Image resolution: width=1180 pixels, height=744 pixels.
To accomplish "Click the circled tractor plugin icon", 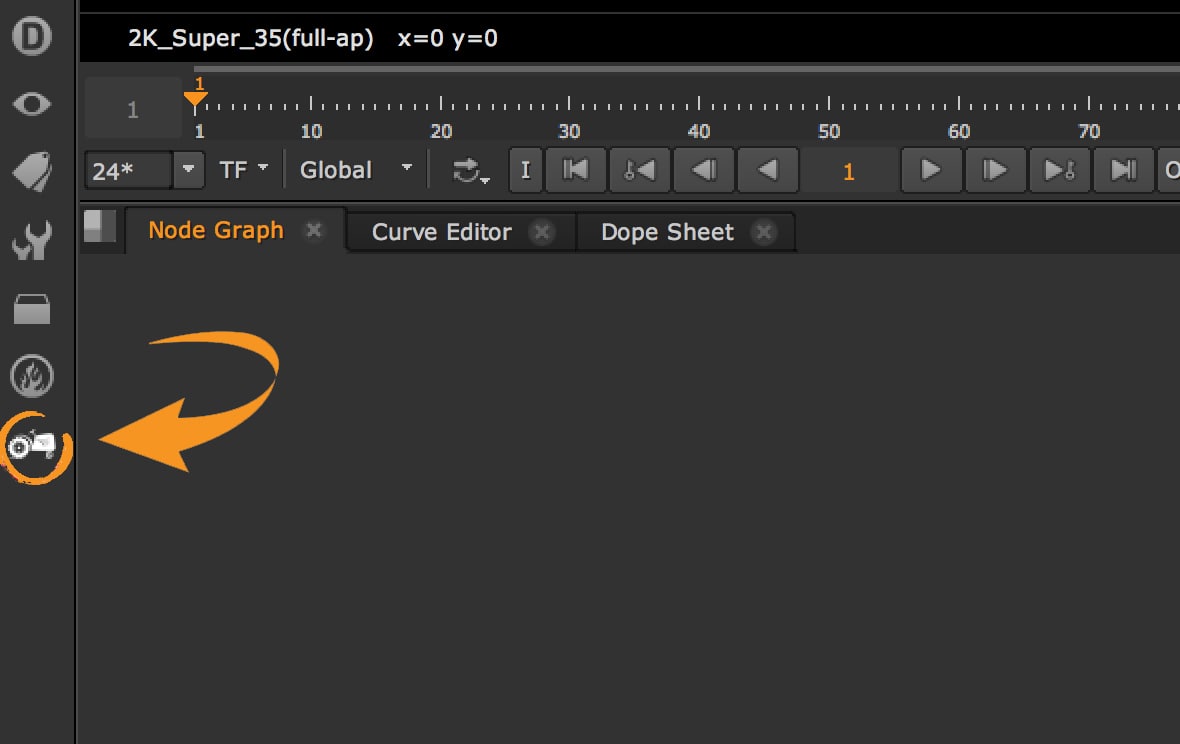I will click(34, 445).
